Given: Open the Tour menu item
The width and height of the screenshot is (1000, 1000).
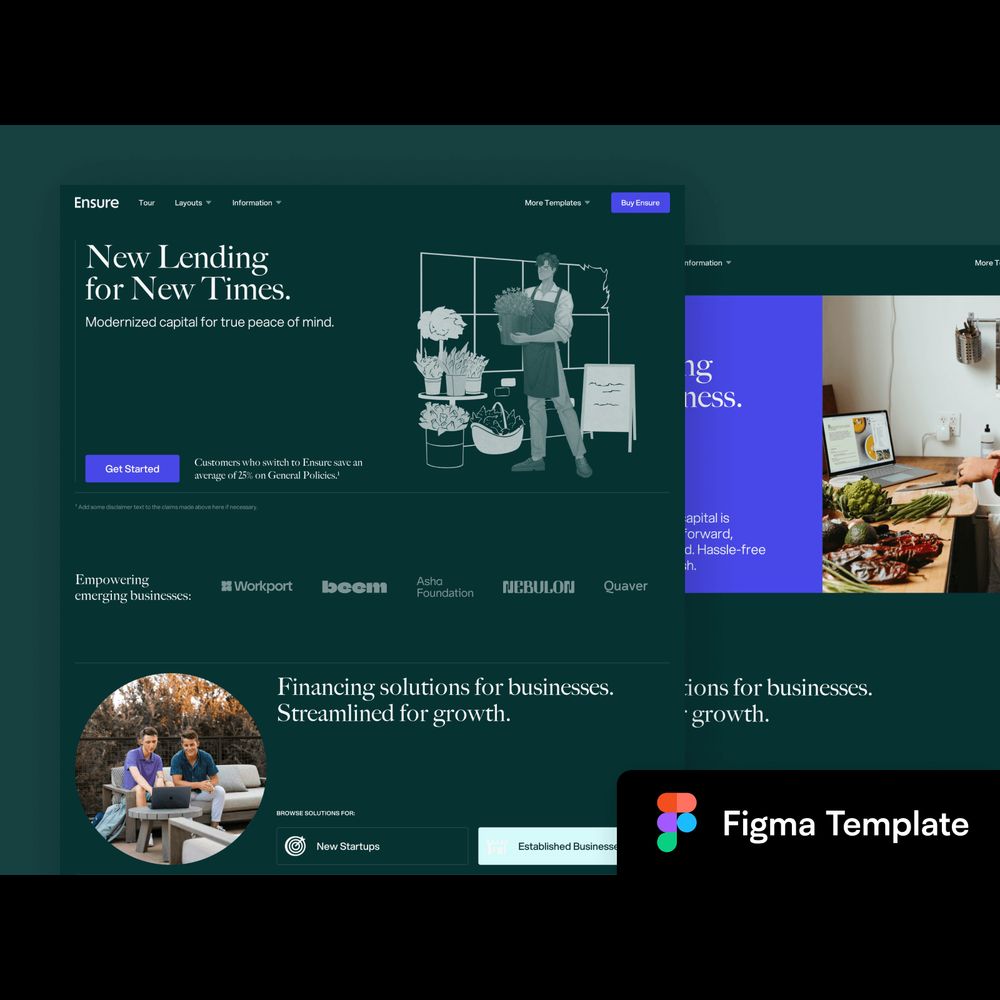Looking at the screenshot, I should click(147, 203).
